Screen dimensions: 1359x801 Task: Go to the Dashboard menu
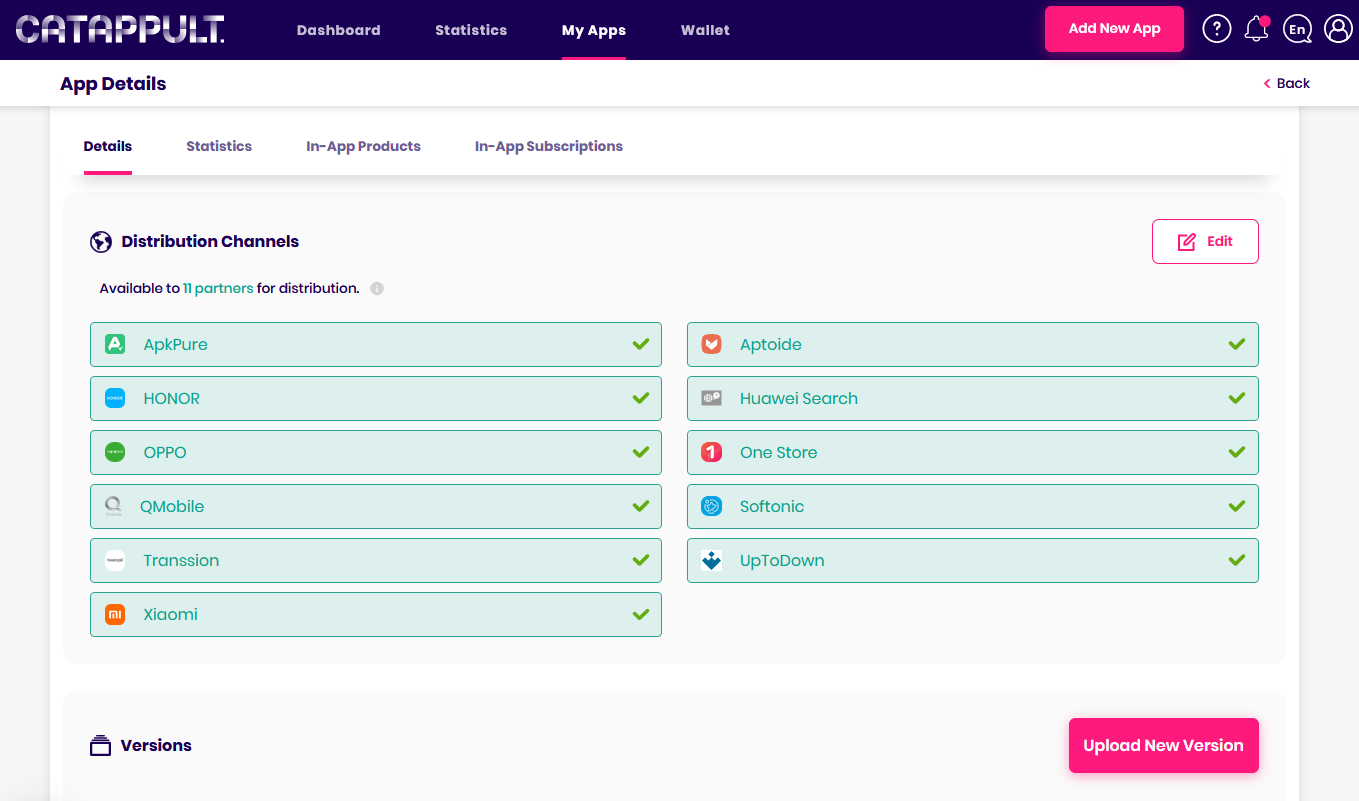(338, 30)
